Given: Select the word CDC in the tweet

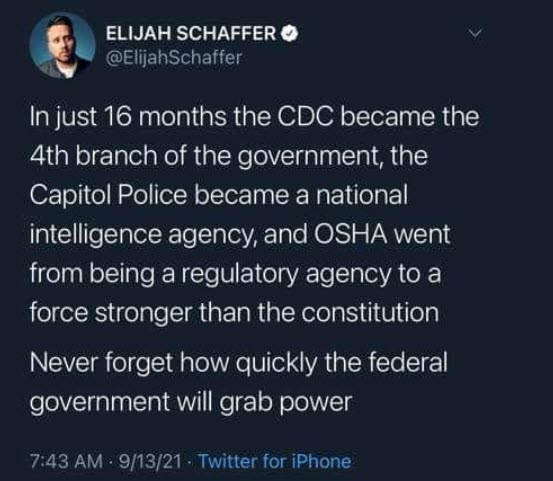Looking at the screenshot, I should click(x=305, y=117).
